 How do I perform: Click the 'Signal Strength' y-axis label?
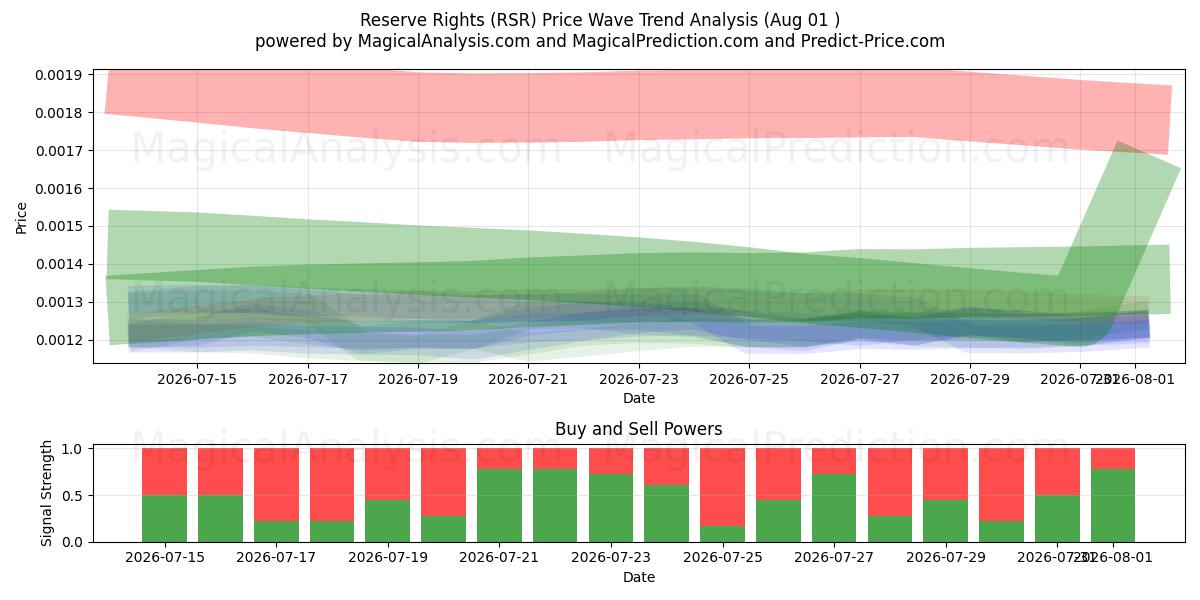pos(47,495)
